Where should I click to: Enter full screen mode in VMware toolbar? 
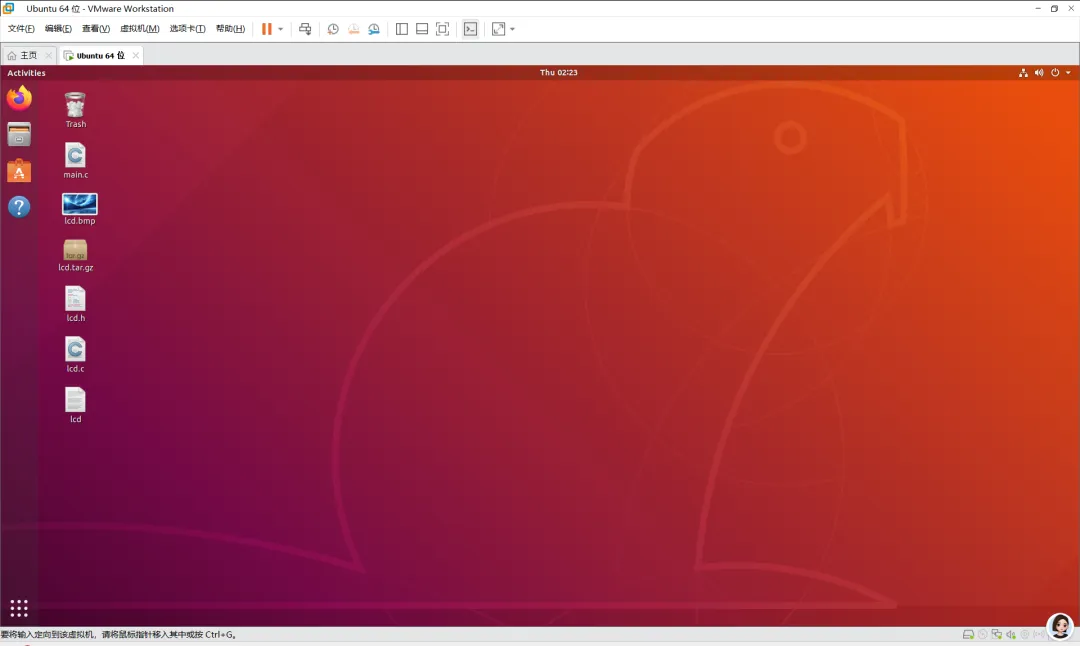point(443,29)
